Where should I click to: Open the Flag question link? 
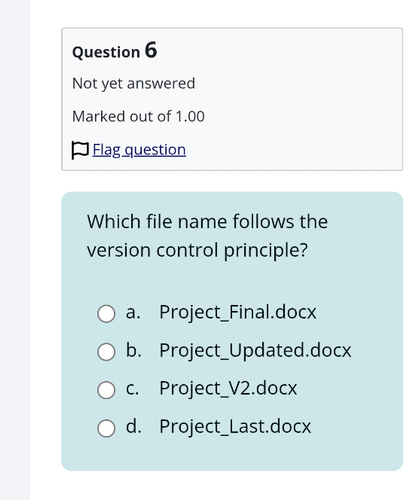click(x=139, y=150)
